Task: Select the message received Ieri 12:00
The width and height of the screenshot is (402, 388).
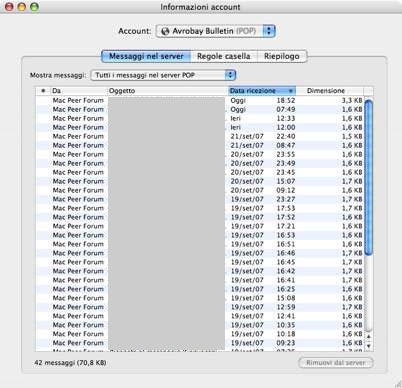Action: coord(200,127)
